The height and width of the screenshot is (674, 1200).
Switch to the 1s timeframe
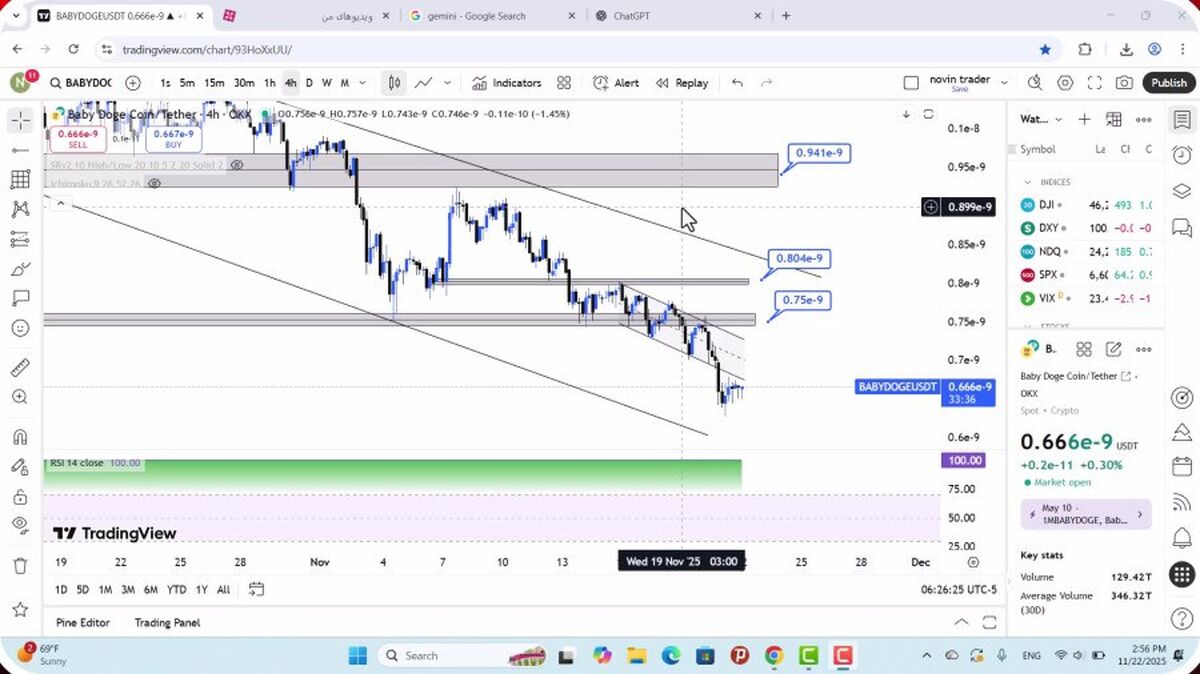[x=165, y=83]
